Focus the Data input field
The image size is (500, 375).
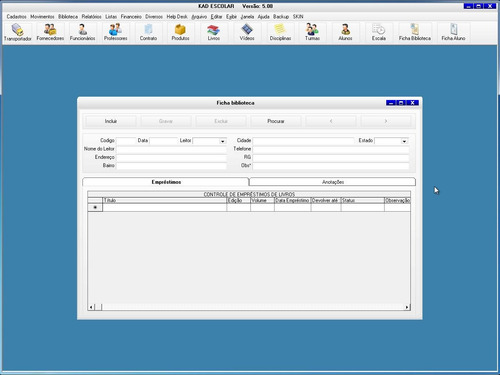click(164, 141)
